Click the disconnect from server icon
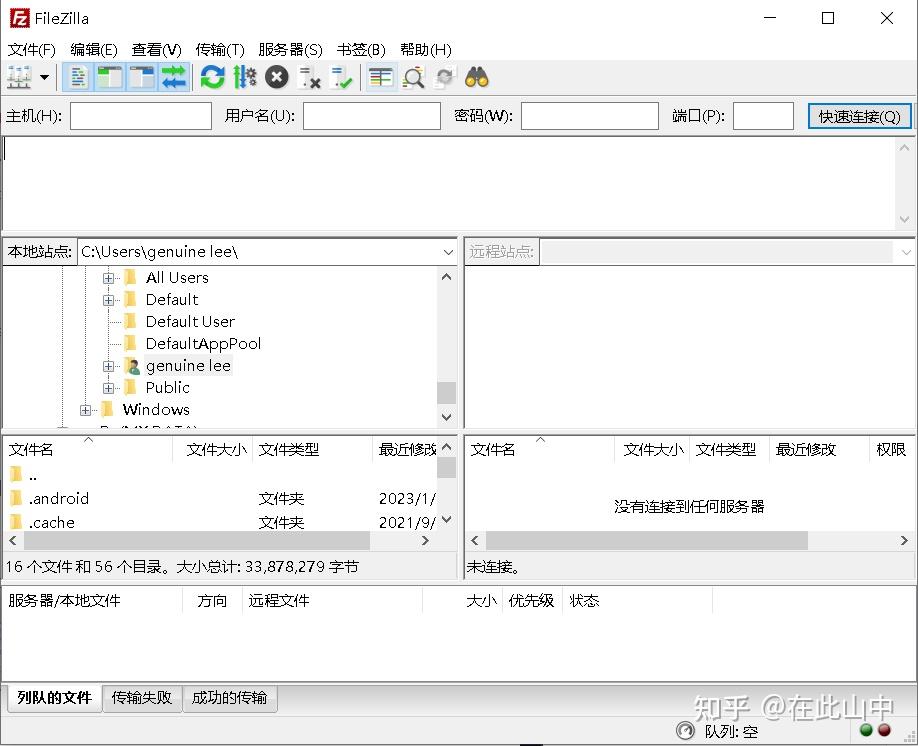This screenshot has height=746, width=918. click(x=309, y=77)
